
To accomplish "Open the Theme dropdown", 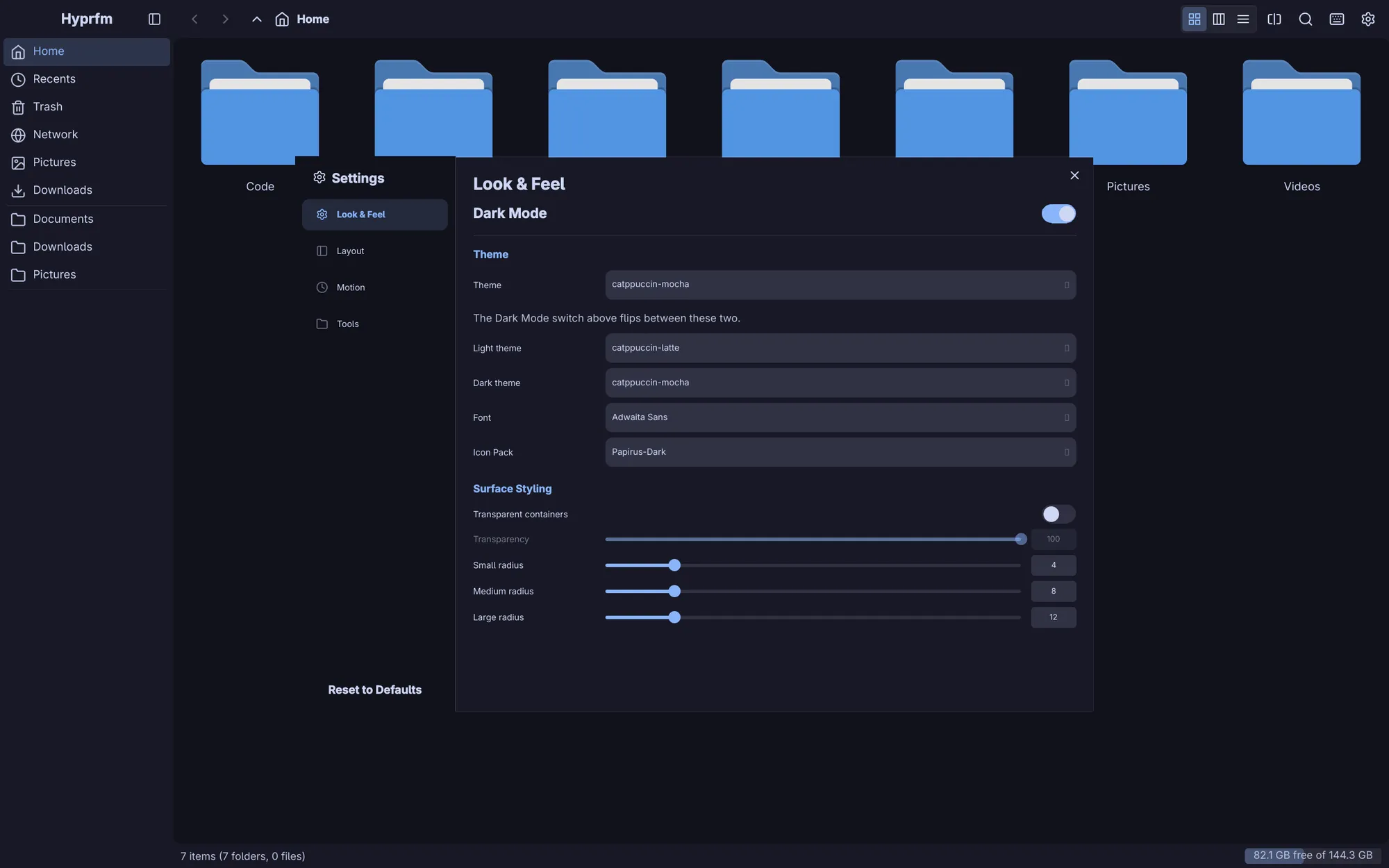I will [840, 285].
